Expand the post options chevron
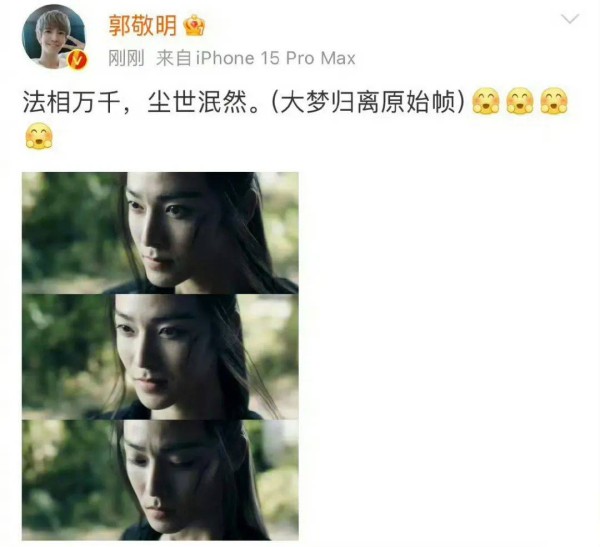This screenshot has width=600, height=547. point(570,19)
